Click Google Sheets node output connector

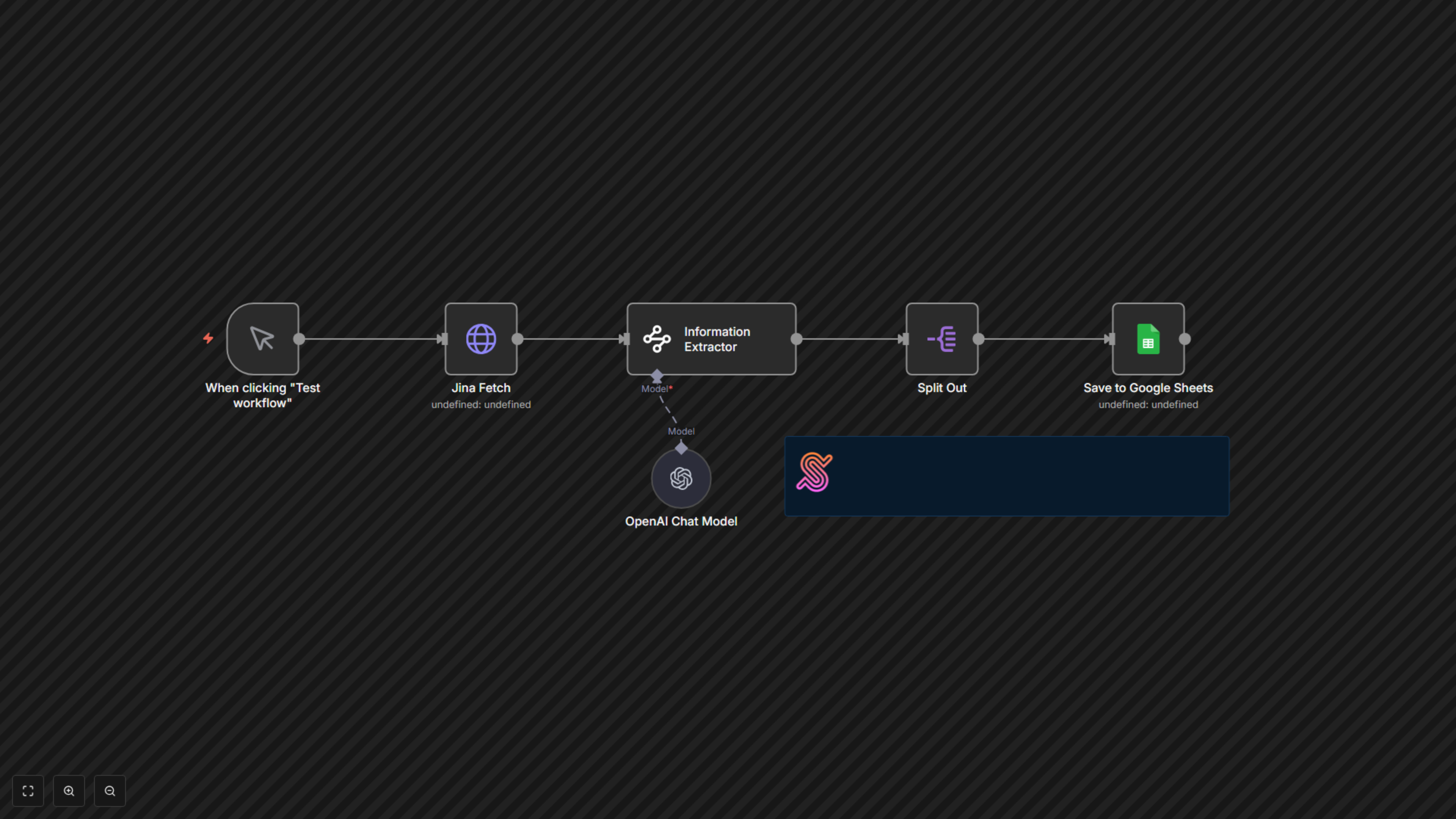coord(1185,339)
